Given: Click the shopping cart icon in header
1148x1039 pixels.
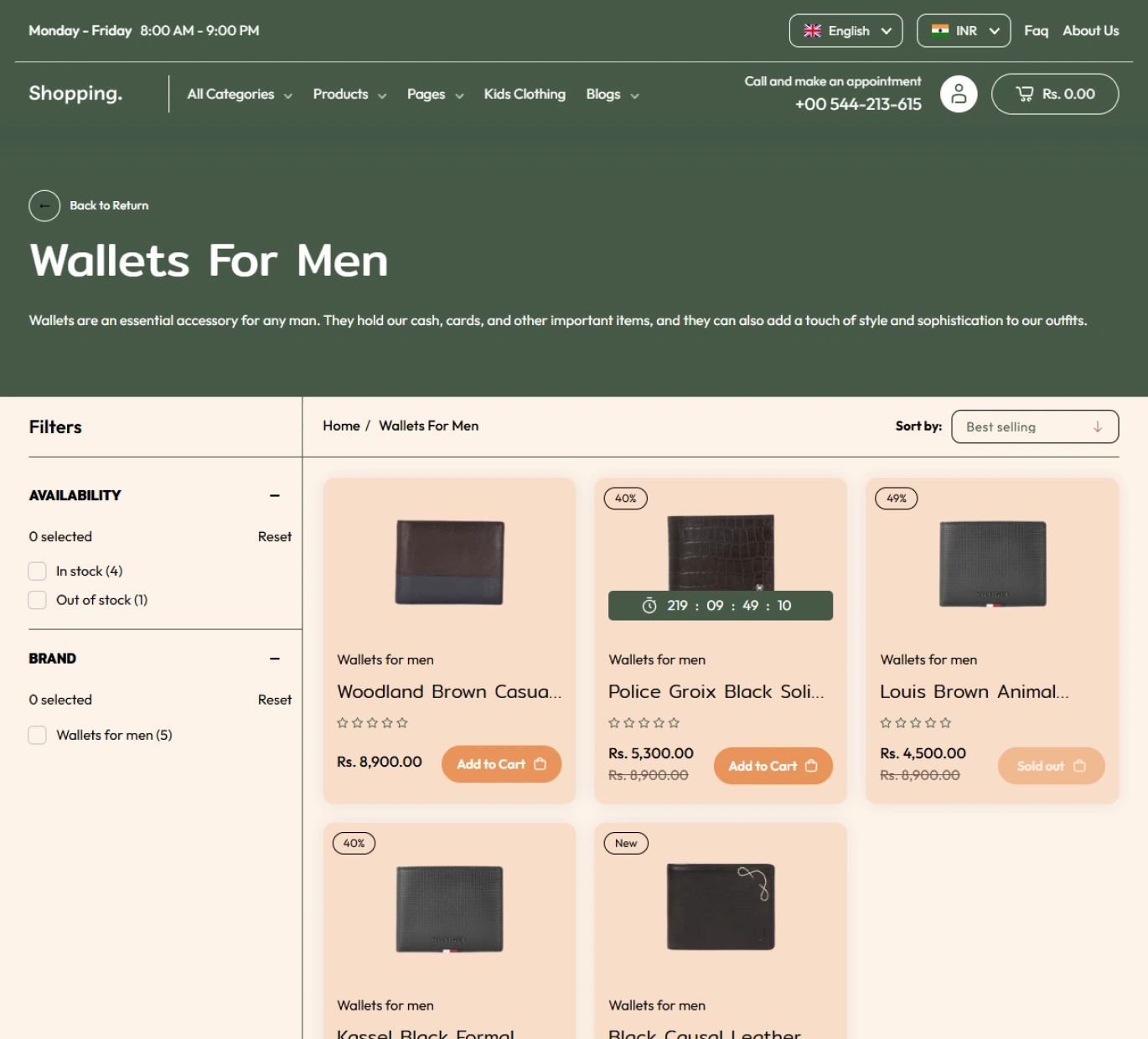Looking at the screenshot, I should pyautogui.click(x=1024, y=94).
